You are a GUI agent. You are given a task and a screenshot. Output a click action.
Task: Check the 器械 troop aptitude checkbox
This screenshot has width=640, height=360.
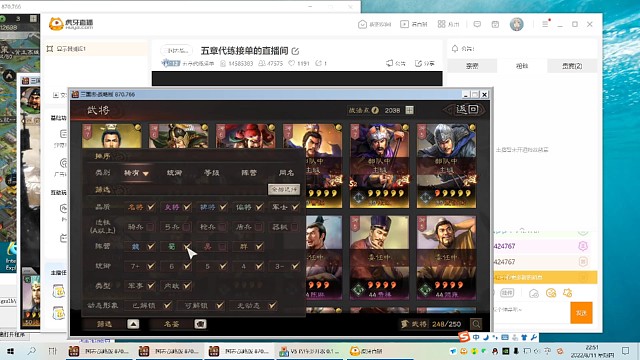click(295, 227)
